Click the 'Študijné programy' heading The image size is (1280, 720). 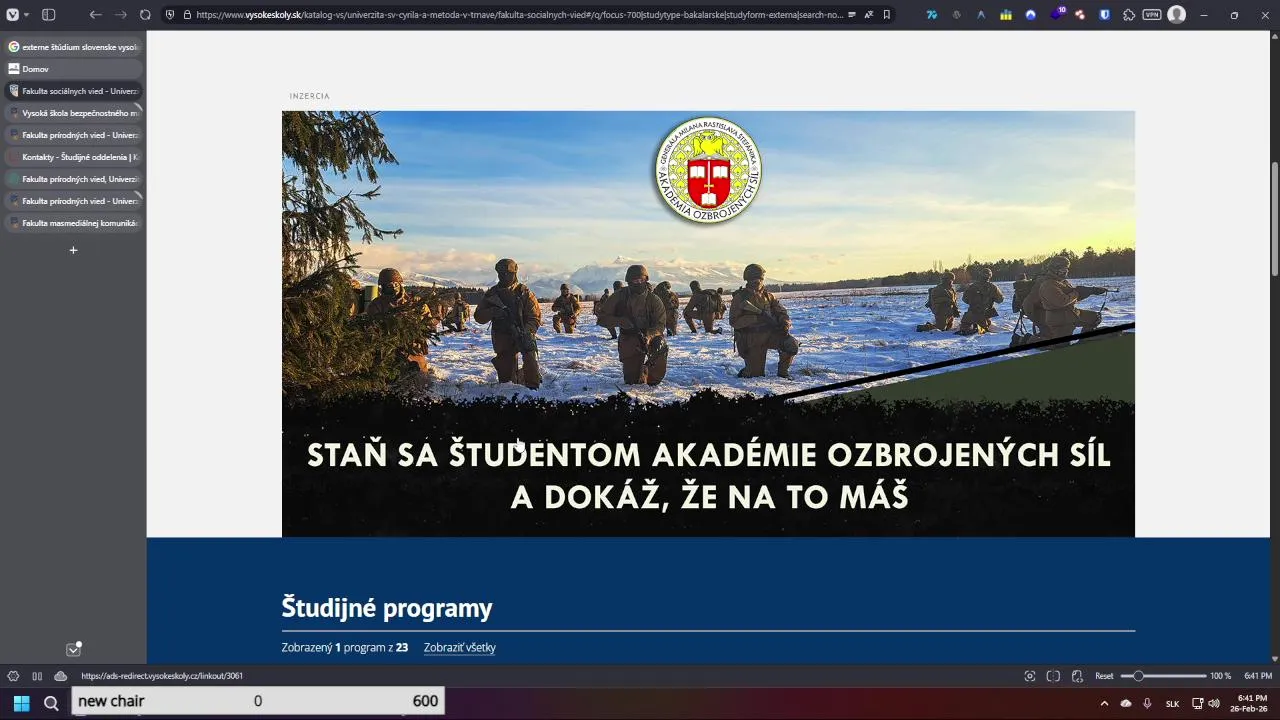[x=387, y=608]
